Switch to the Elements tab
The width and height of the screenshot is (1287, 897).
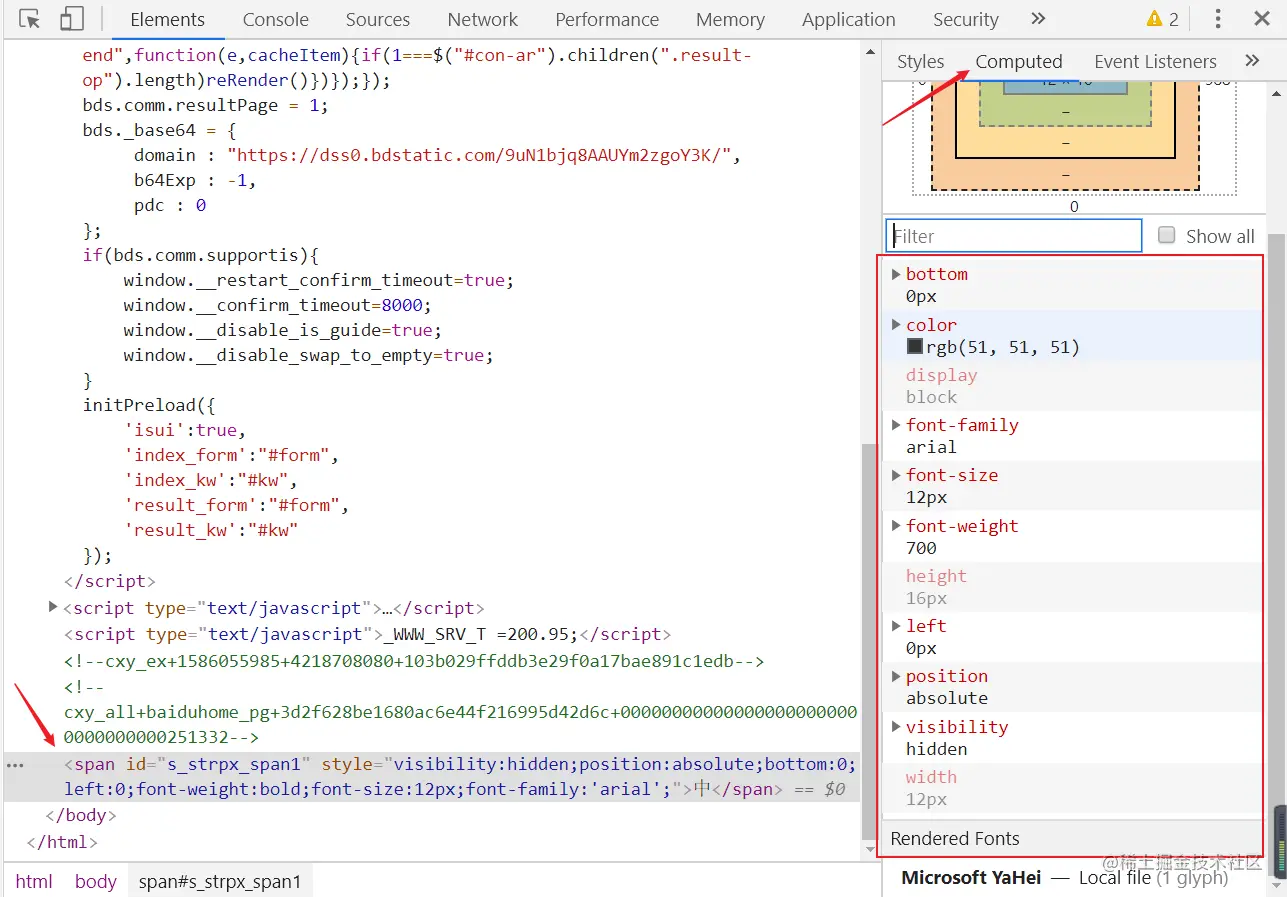point(167,19)
